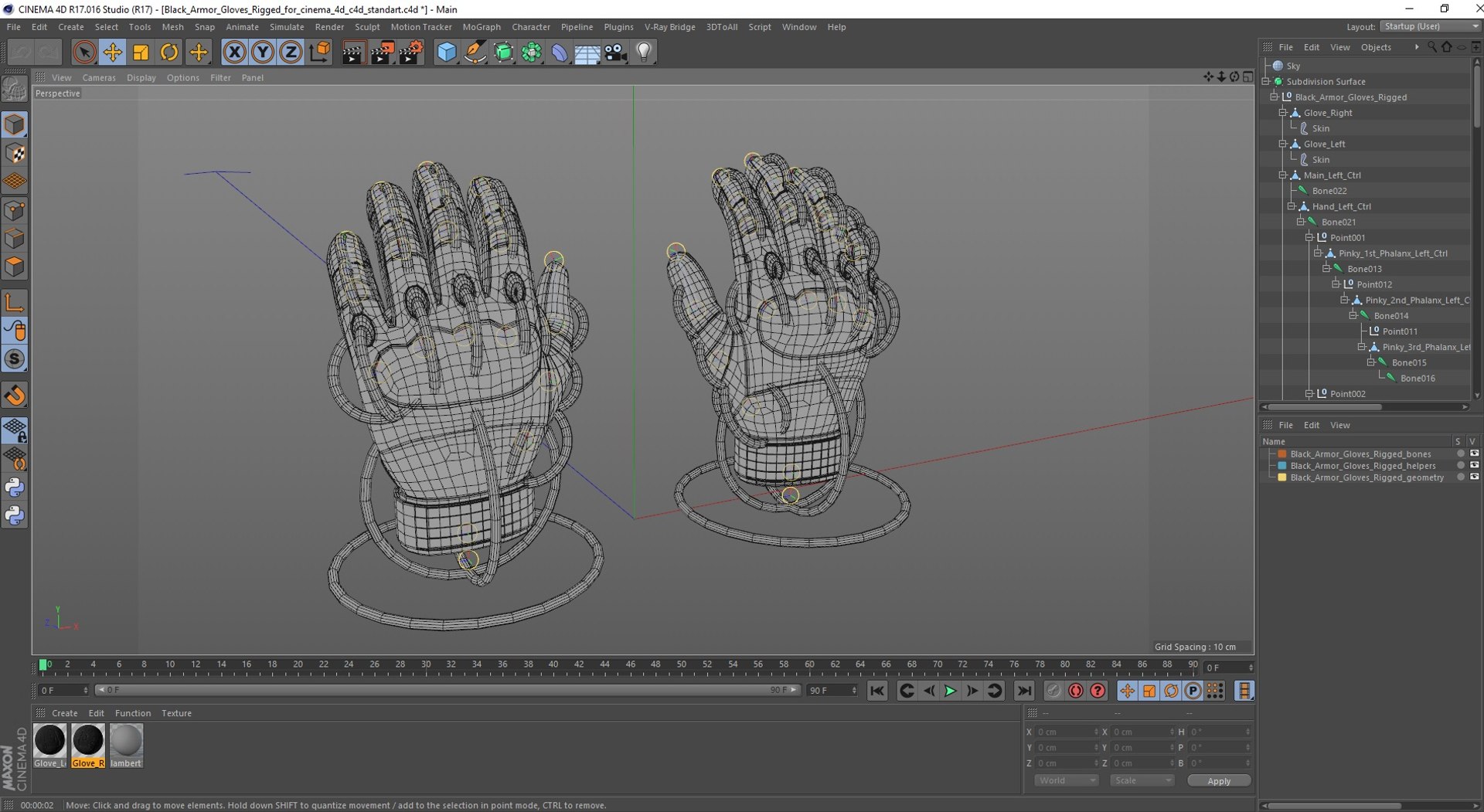Go to the end of animation
Image resolution: width=1484 pixels, height=812 pixels.
point(1024,691)
